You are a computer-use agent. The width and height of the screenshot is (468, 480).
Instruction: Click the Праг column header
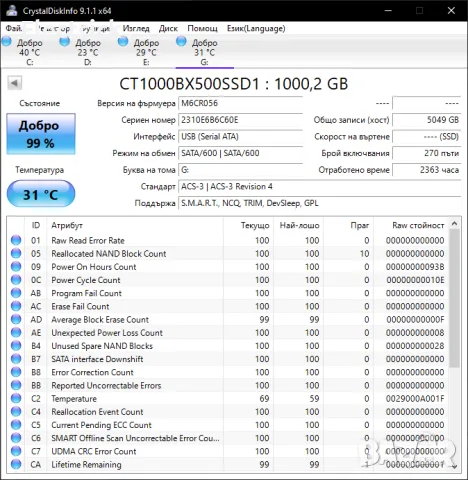349,225
